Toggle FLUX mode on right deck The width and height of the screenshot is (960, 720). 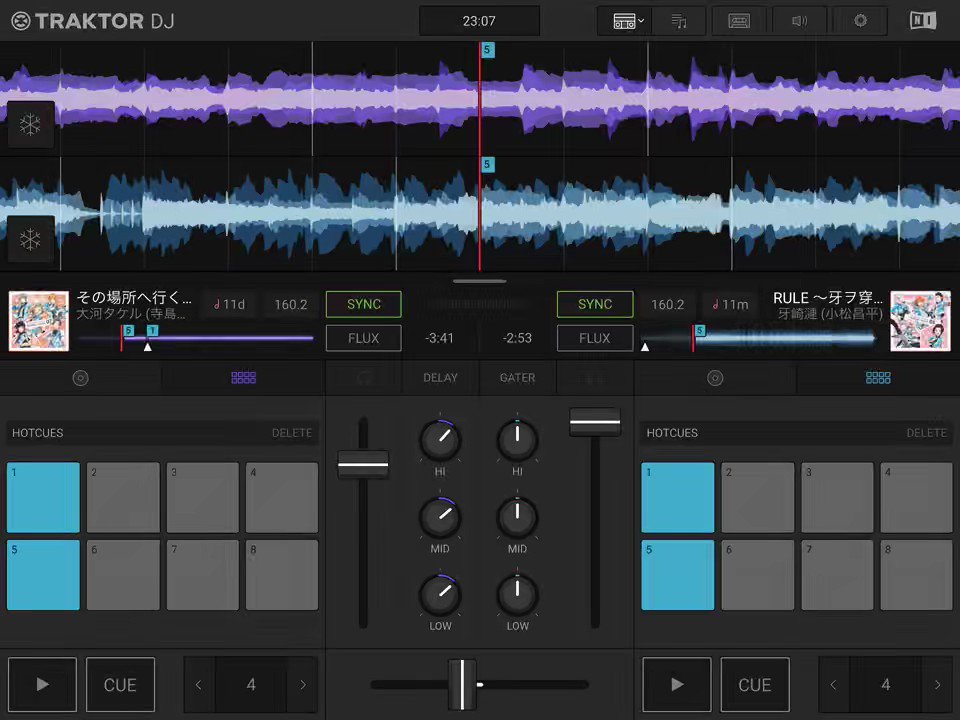[x=594, y=338]
